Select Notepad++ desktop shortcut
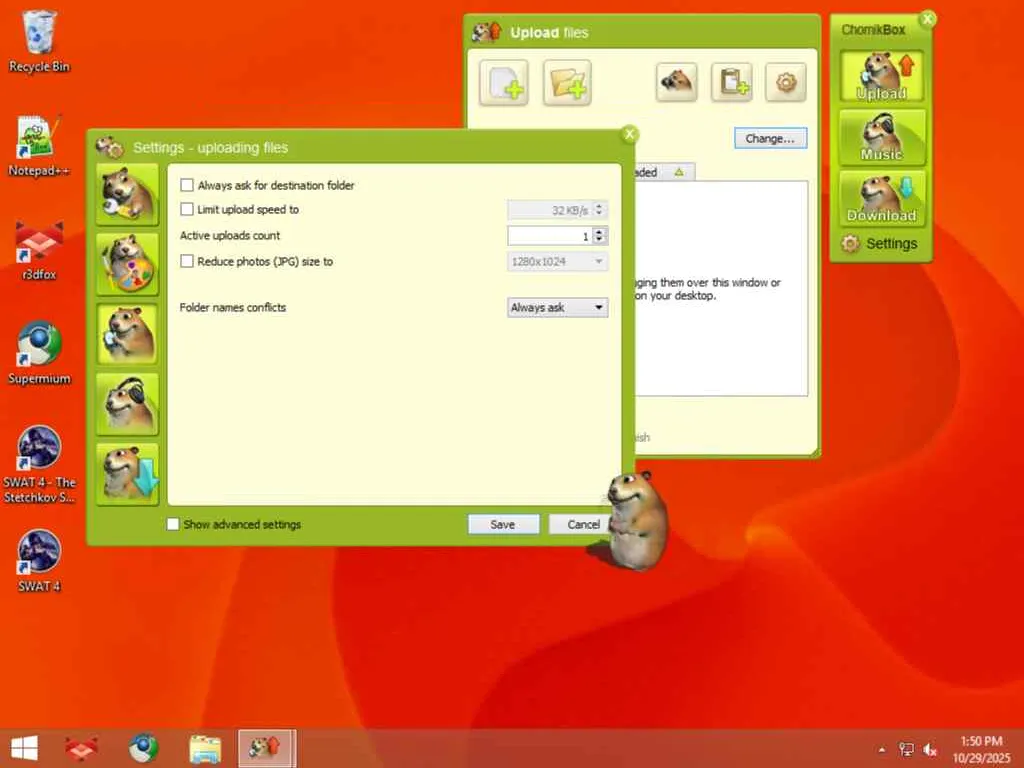The width and height of the screenshot is (1024, 768). 39,145
